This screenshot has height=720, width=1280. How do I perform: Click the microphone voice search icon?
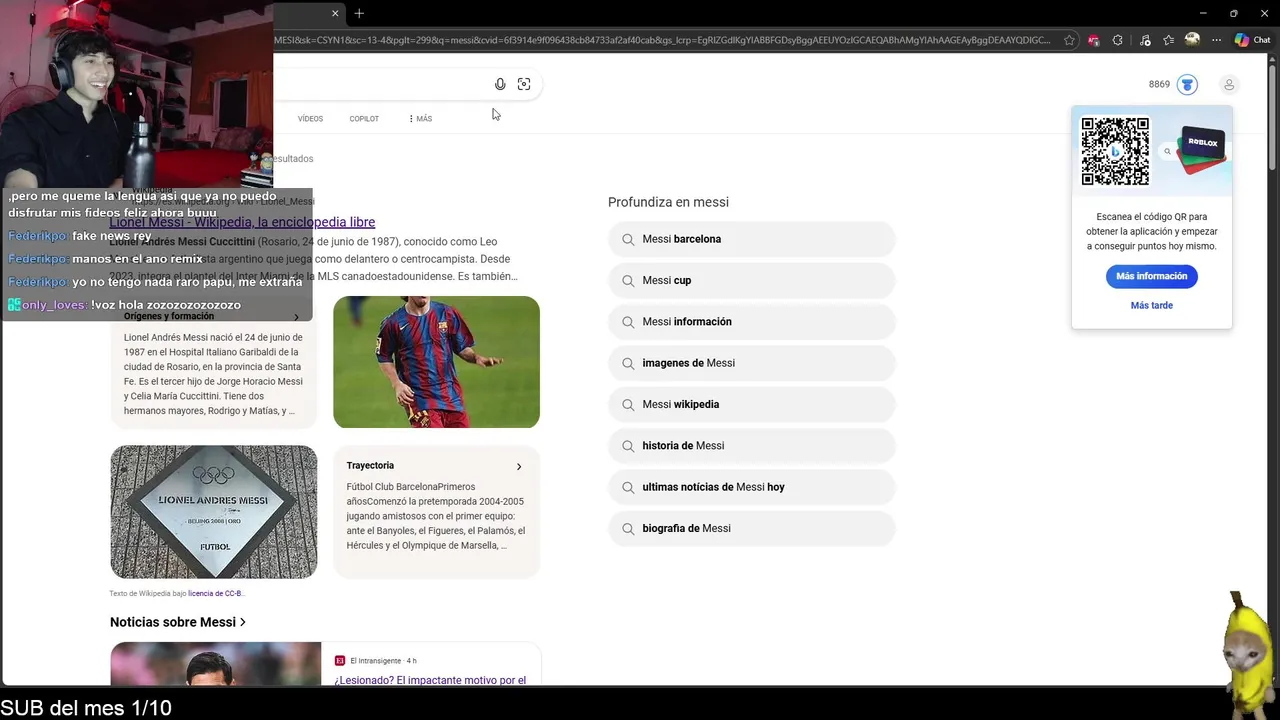(500, 84)
